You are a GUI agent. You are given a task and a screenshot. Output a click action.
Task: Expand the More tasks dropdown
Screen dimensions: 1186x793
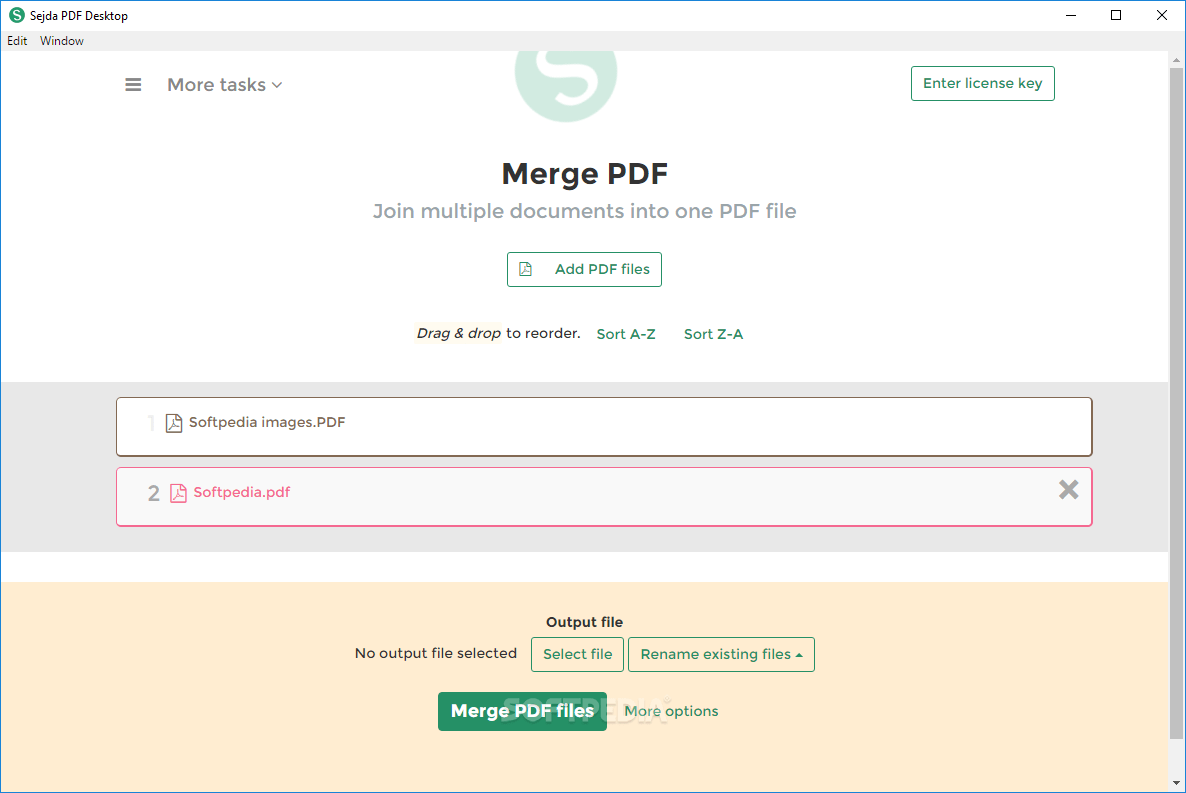click(224, 84)
